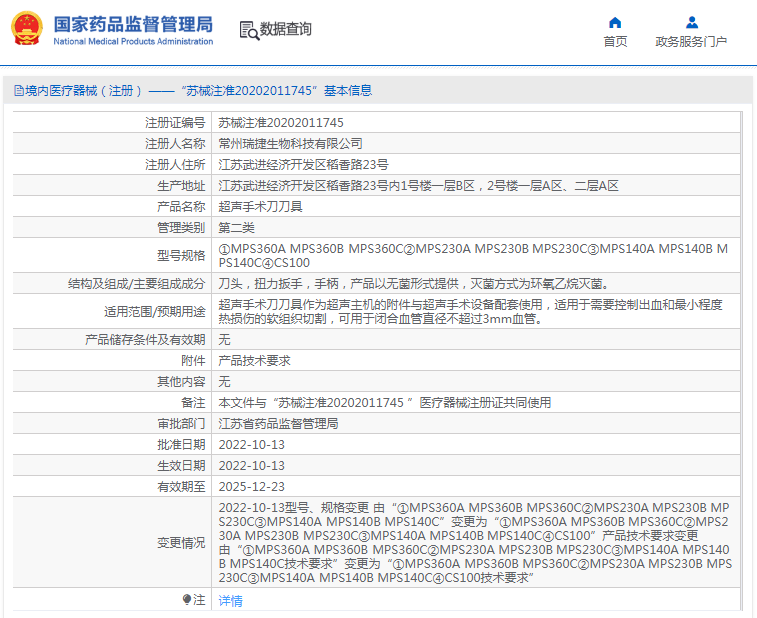The height and width of the screenshot is (618, 757).
Task: Select management category 第二类
Action: (236, 227)
